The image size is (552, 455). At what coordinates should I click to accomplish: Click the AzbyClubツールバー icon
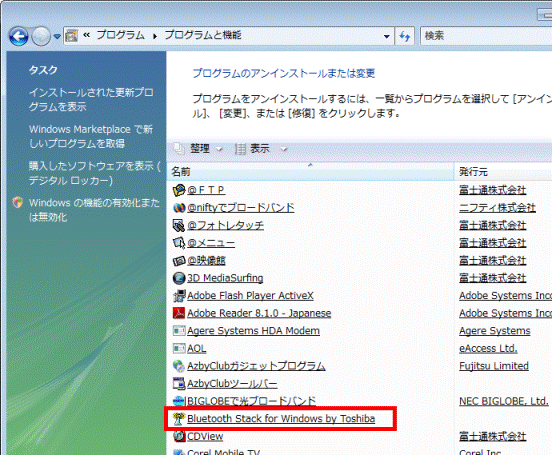(179, 384)
